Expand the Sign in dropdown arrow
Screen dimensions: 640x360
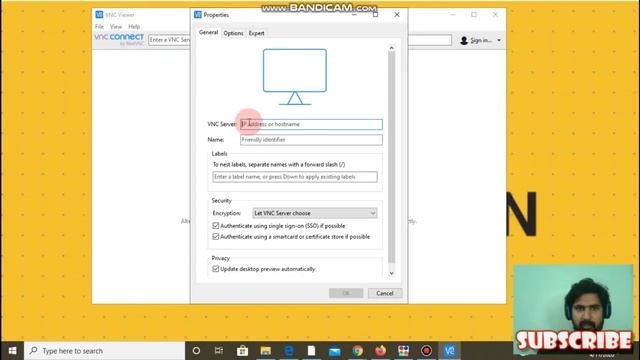499,40
